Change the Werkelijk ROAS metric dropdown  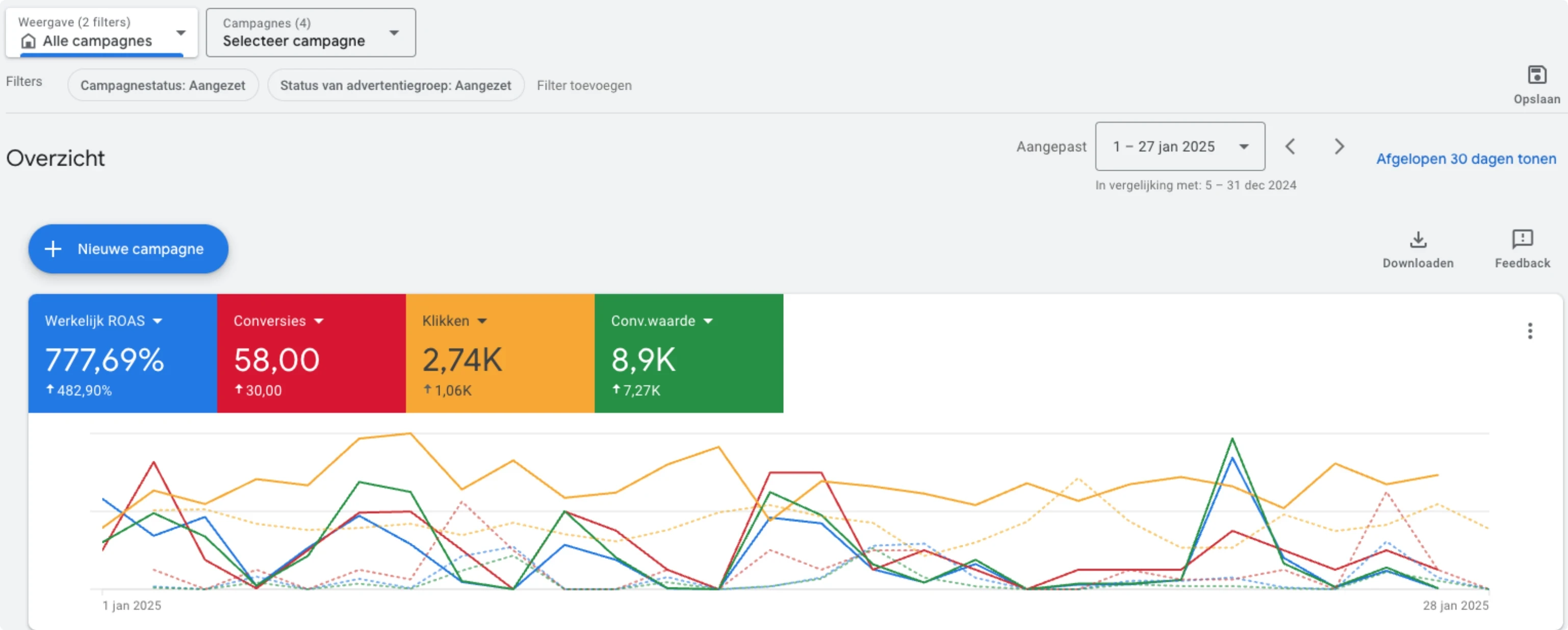pos(158,322)
